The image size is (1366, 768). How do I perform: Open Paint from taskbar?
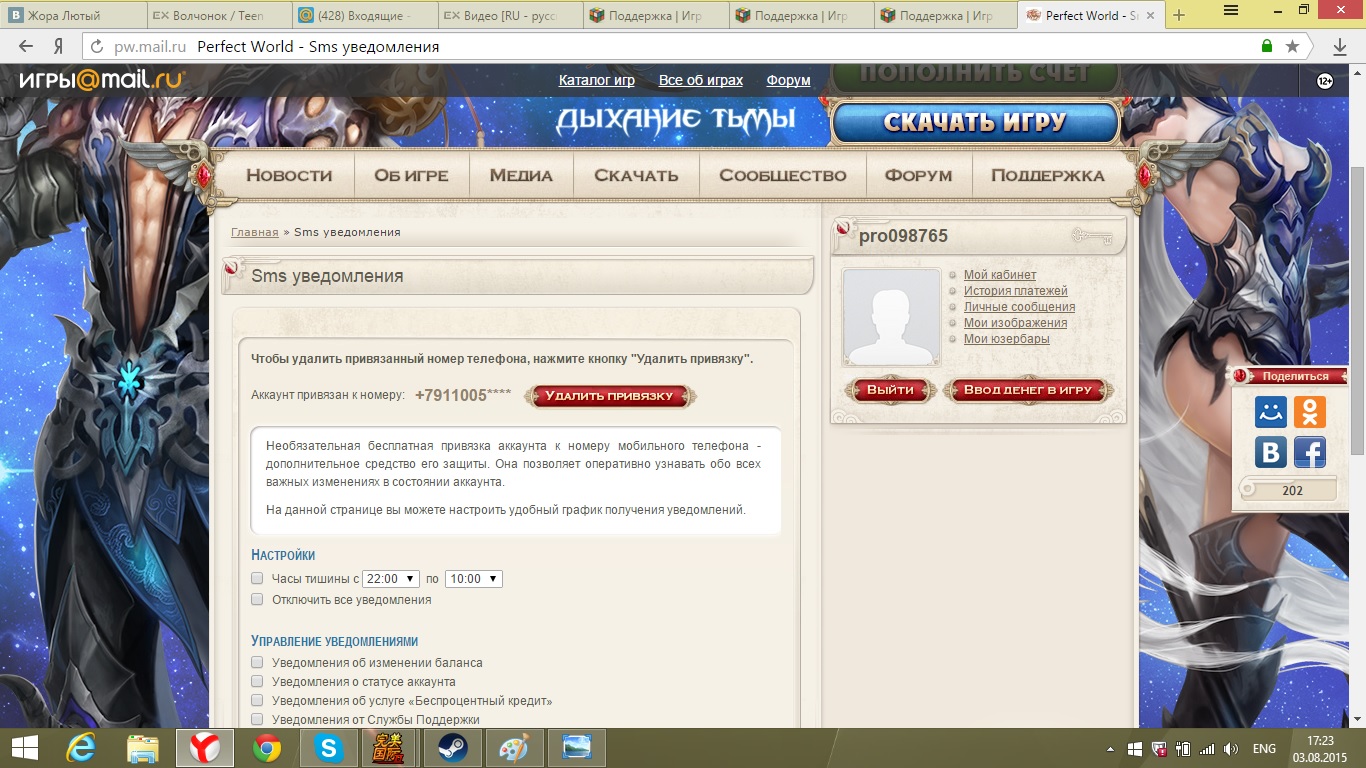[x=514, y=747]
